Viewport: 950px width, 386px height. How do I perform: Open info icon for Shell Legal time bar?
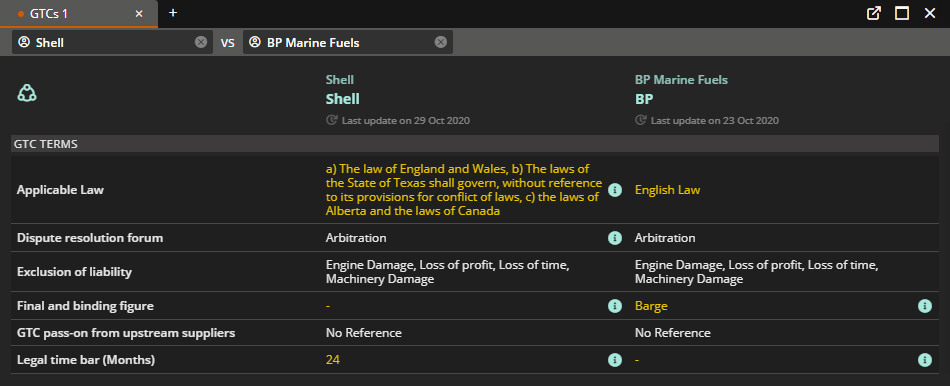click(x=615, y=360)
